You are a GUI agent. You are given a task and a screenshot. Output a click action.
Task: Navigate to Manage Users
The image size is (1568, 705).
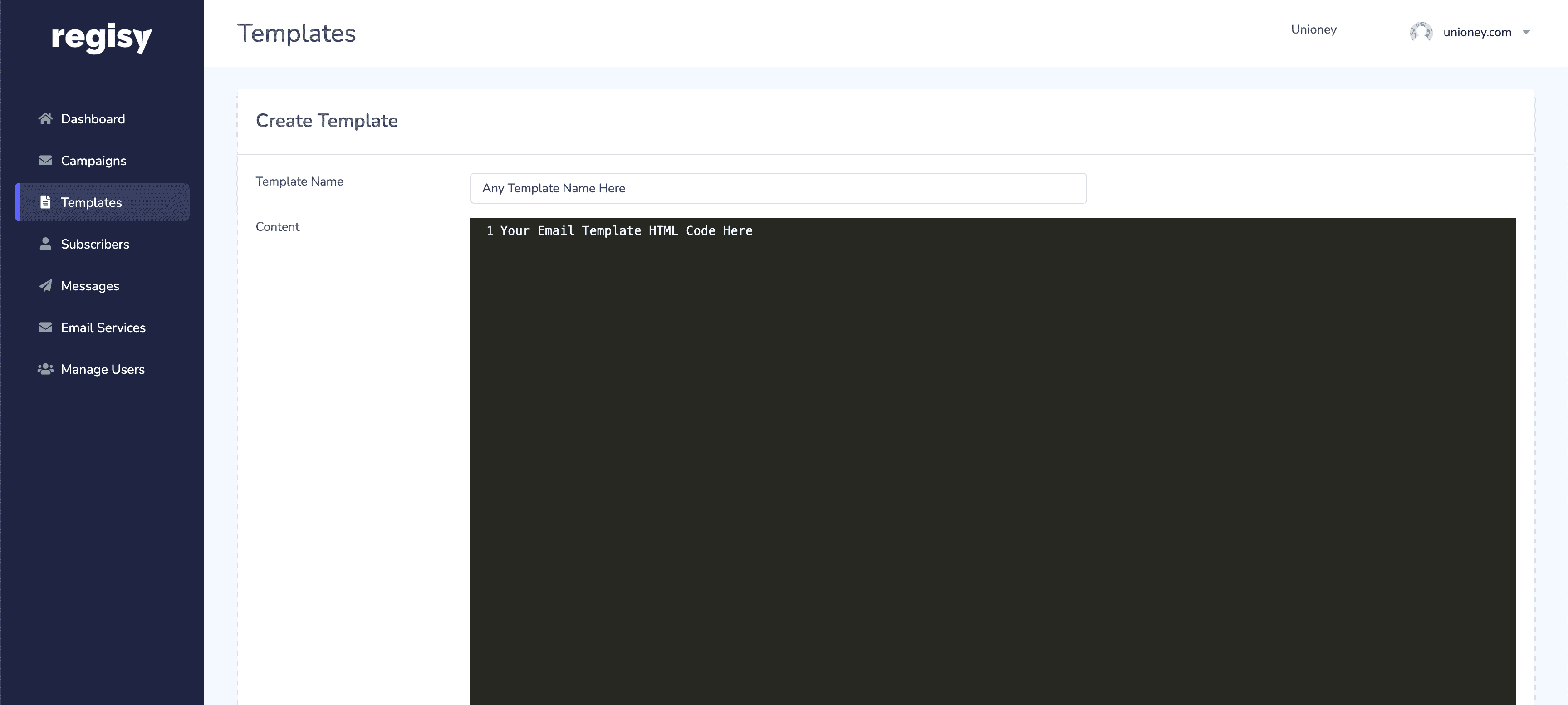tap(102, 370)
